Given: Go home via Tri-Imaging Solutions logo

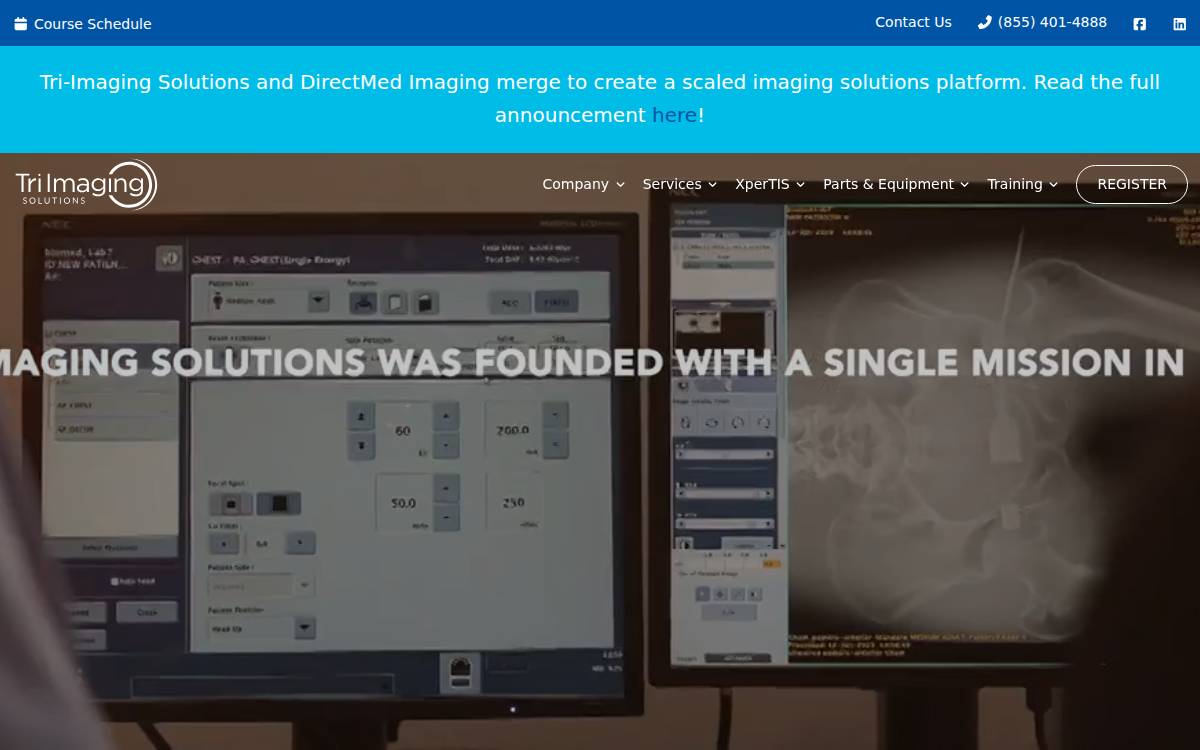Looking at the screenshot, I should click(x=87, y=184).
